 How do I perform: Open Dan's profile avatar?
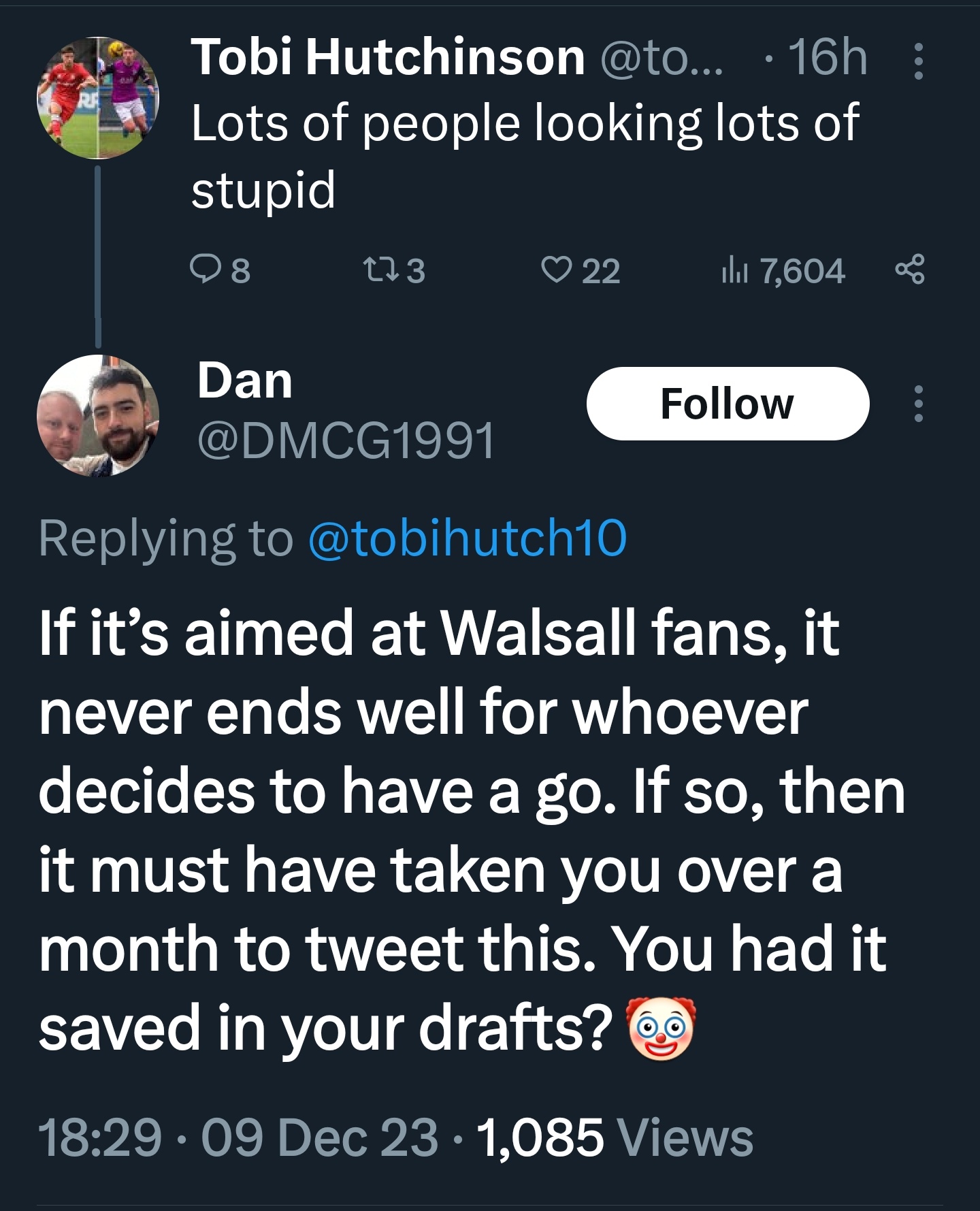pos(98,415)
